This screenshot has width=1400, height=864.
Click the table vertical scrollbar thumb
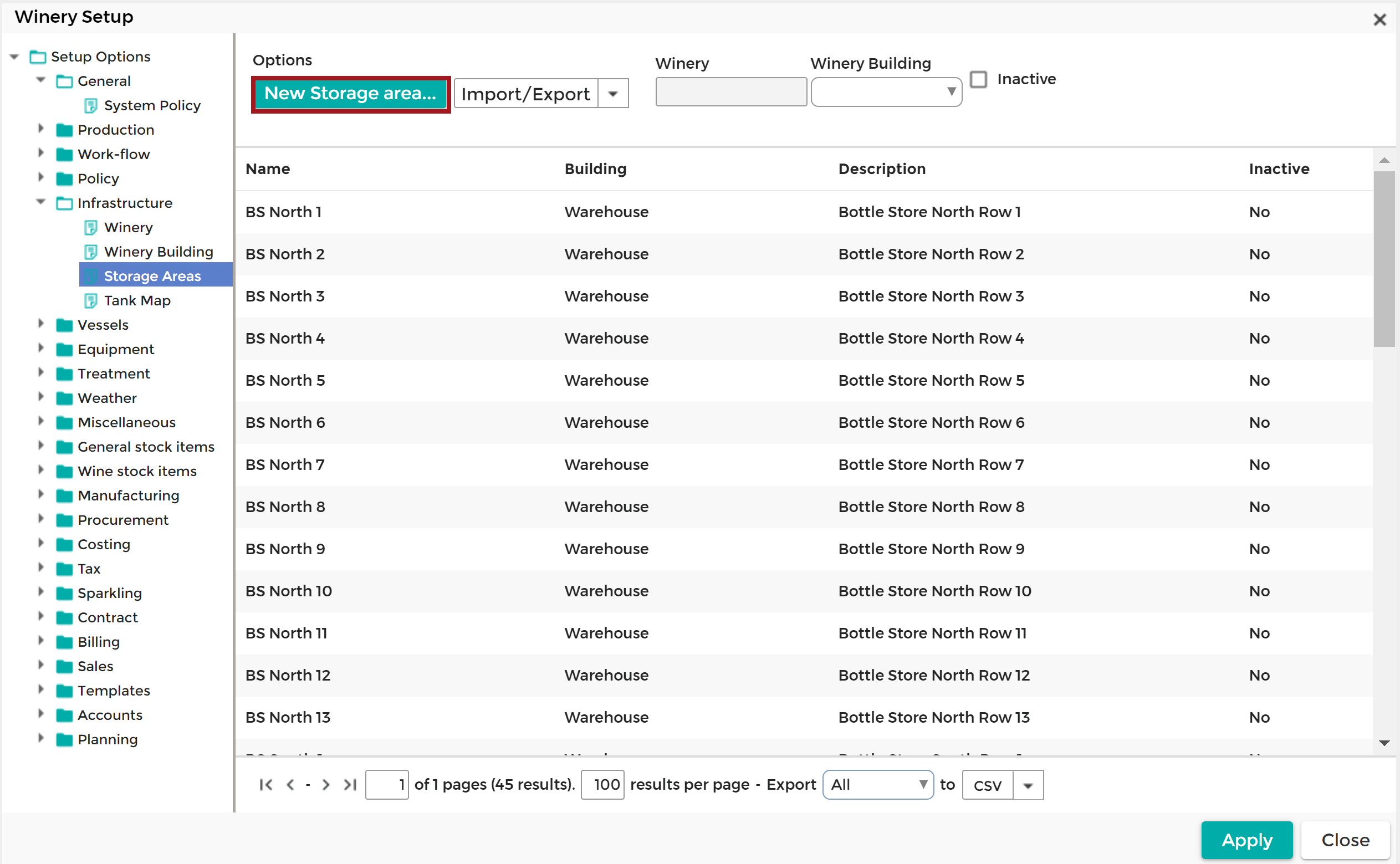click(x=1384, y=259)
